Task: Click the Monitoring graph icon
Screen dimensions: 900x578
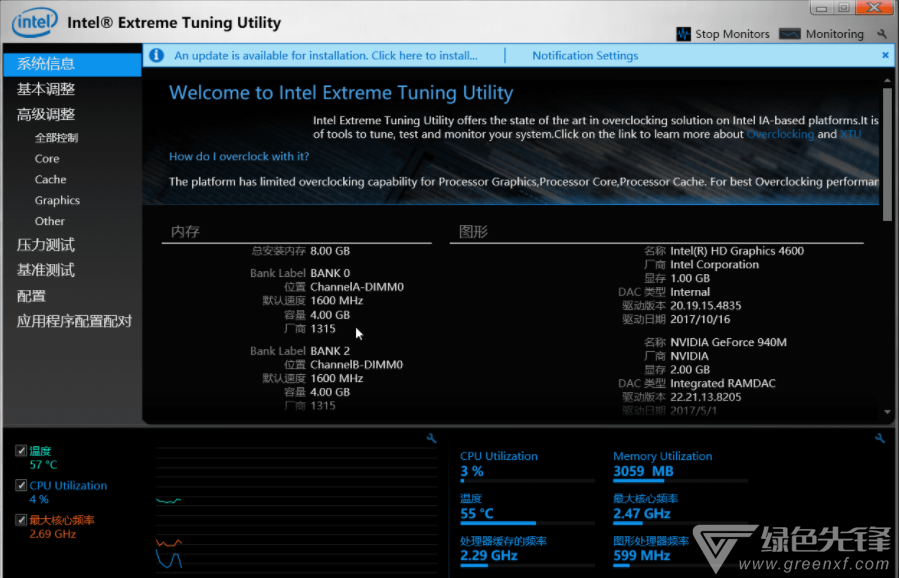Action: click(x=789, y=34)
